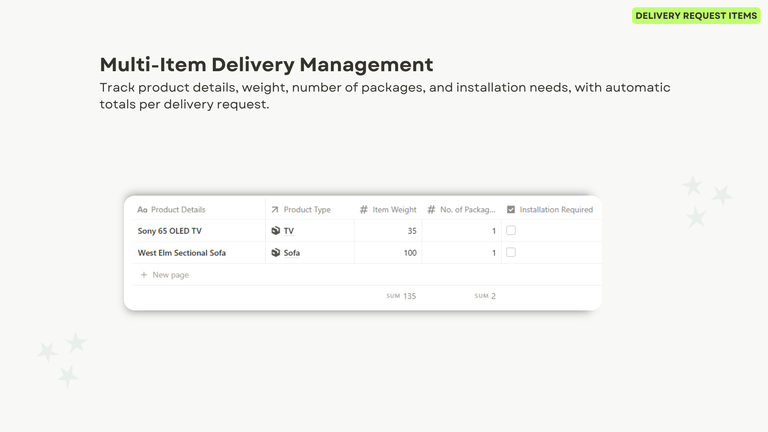This screenshot has height=432, width=768.
Task: Click the box icon next to TV
Action: [276, 231]
